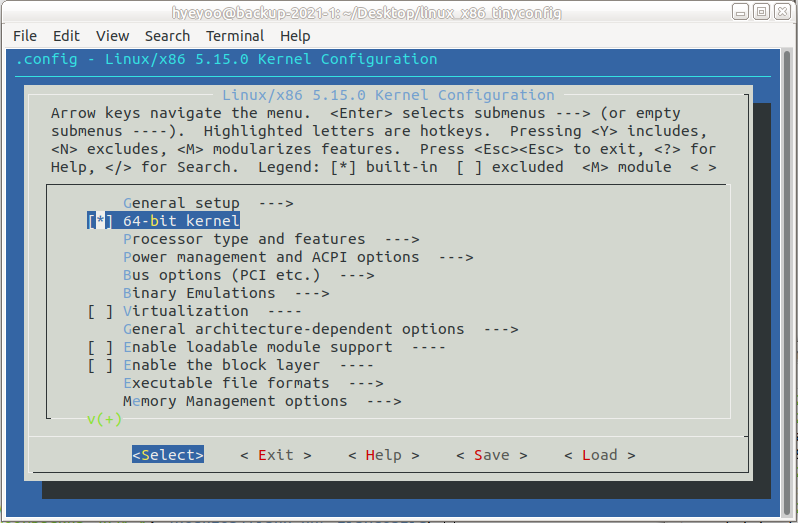Image resolution: width=798 pixels, height=523 pixels.
Task: Expand Power management and ACPI options
Action: [298, 257]
